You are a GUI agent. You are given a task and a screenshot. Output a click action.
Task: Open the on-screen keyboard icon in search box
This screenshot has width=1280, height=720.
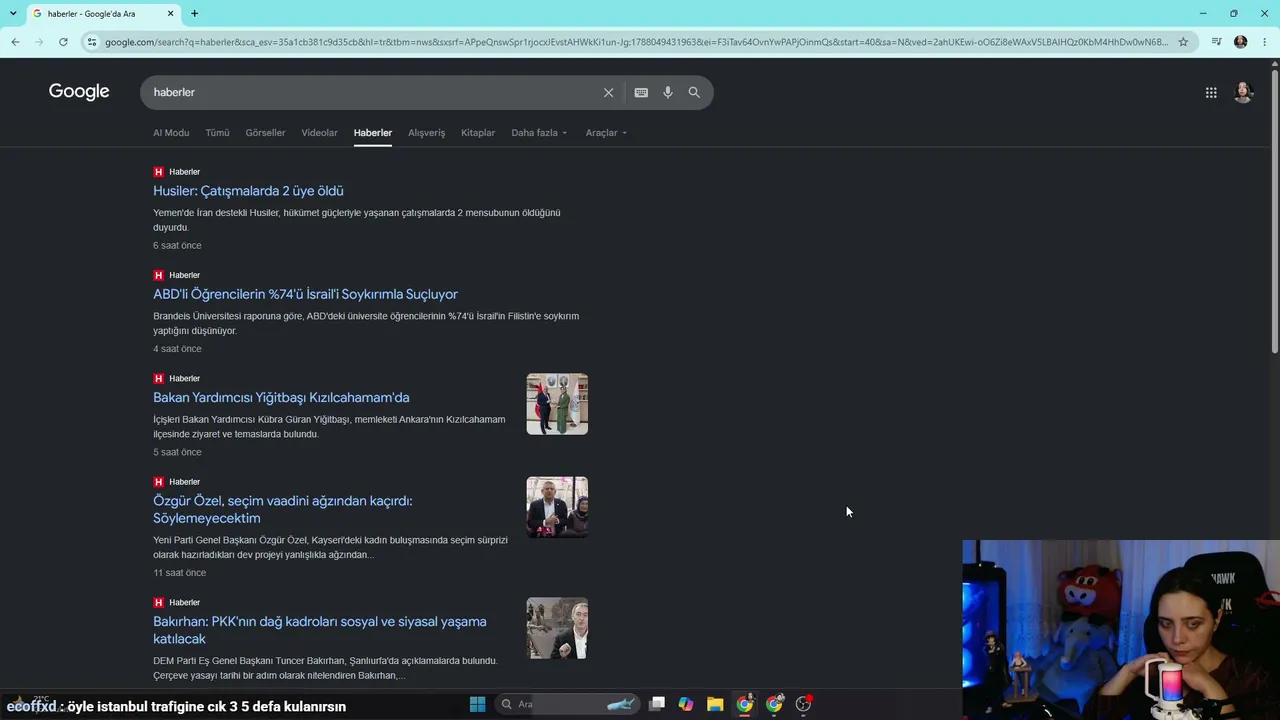641,92
